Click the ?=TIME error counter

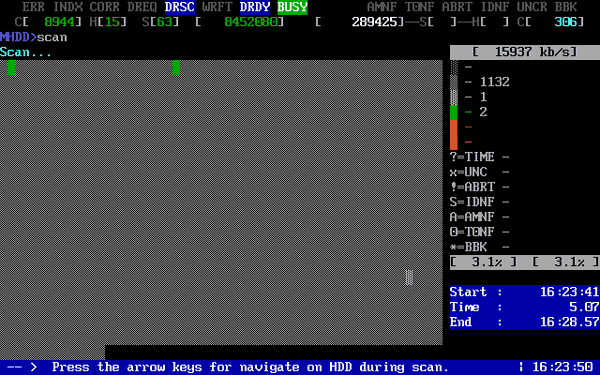(479, 157)
